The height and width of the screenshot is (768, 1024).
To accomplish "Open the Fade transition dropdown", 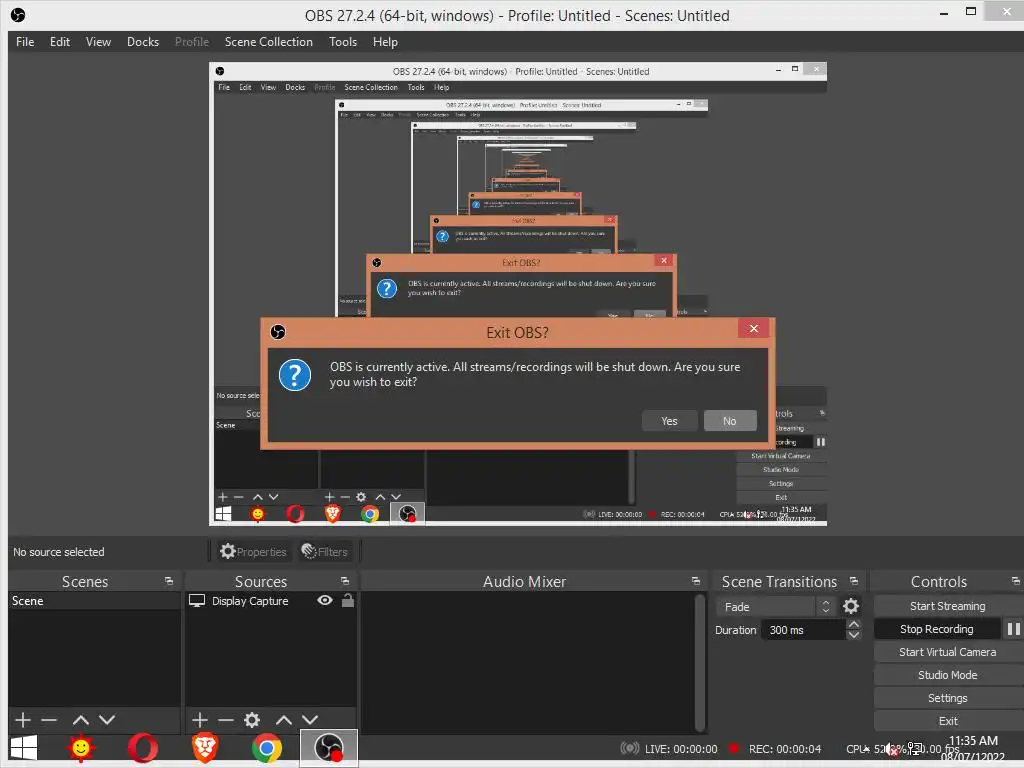I will (776, 607).
